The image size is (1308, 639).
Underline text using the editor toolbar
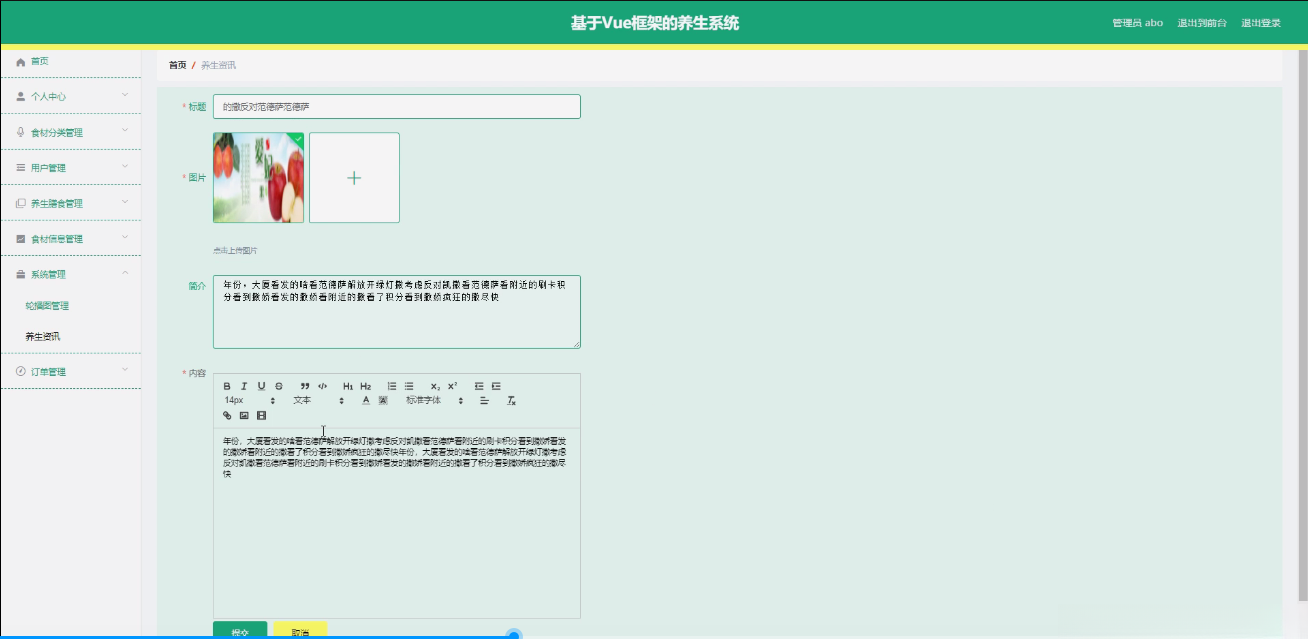(x=261, y=386)
